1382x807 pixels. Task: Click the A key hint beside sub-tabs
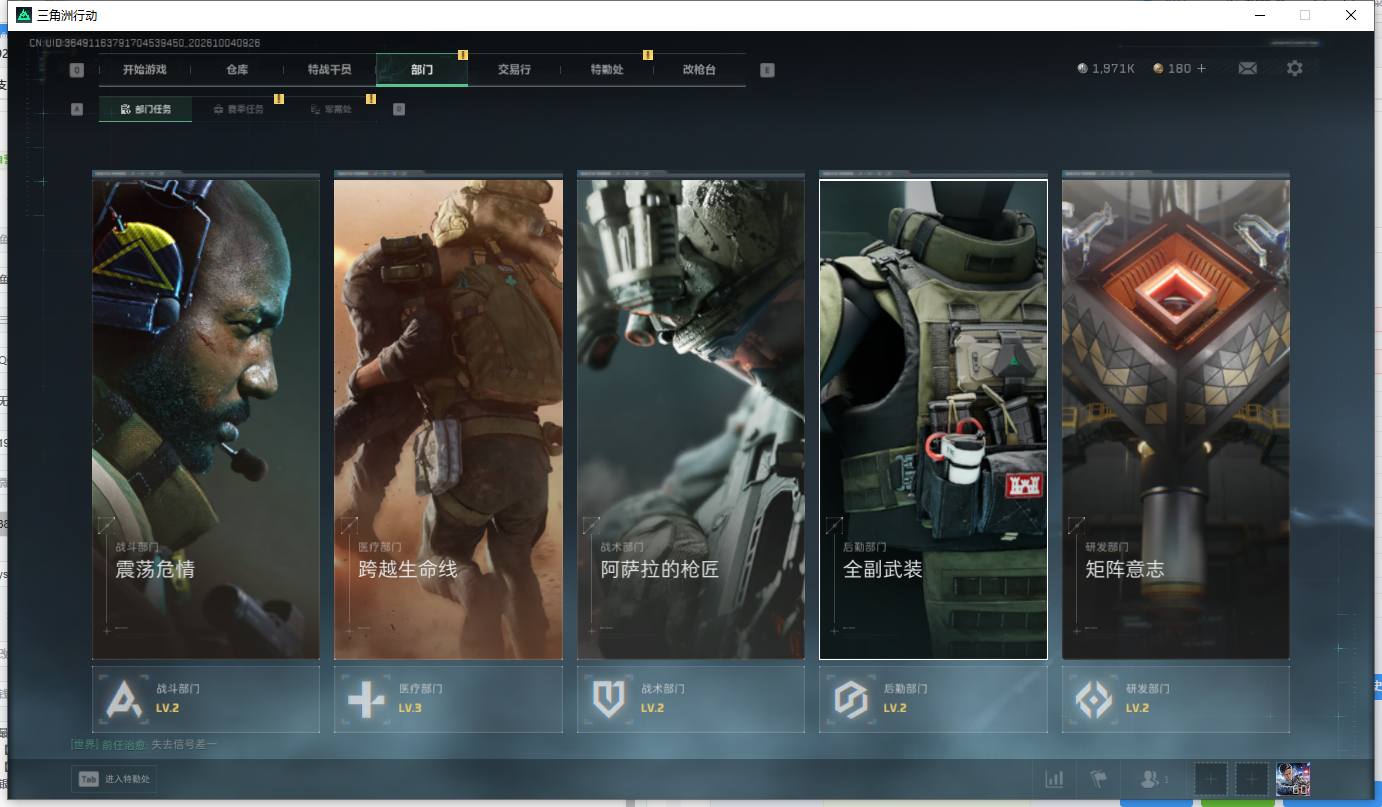(x=77, y=109)
